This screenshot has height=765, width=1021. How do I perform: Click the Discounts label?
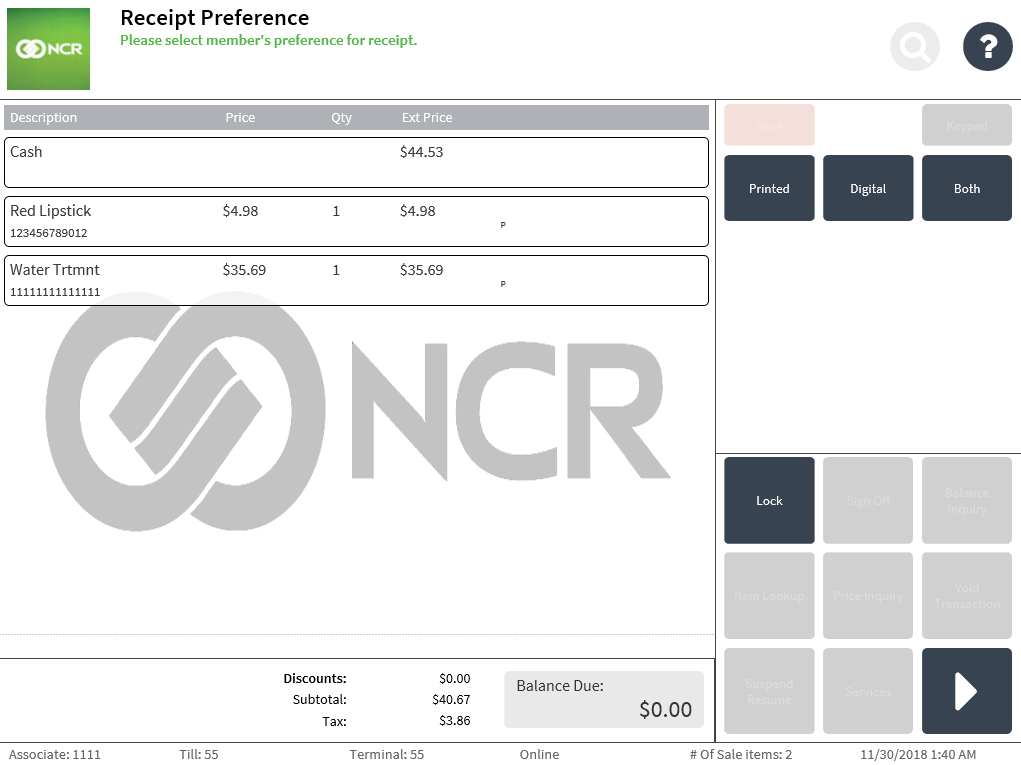coord(315,678)
